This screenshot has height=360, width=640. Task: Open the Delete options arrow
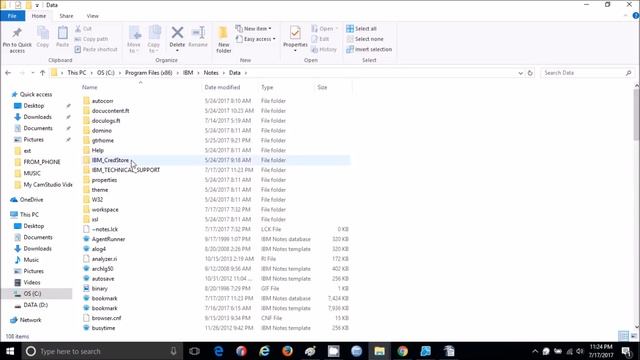(177, 50)
